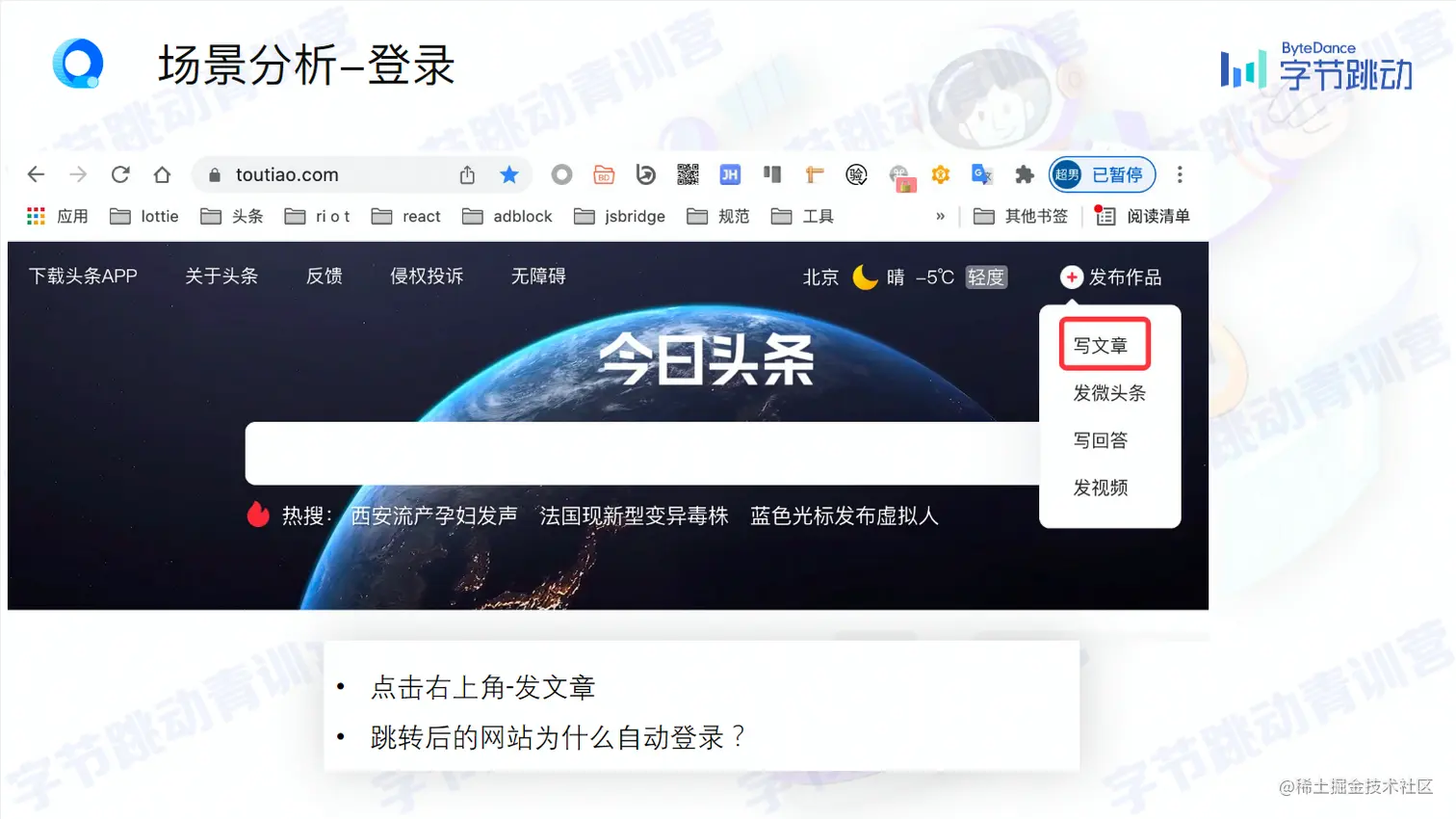The width and height of the screenshot is (1456, 819).
Task: Open the browser home page icon
Action: pyautogui.click(x=162, y=174)
